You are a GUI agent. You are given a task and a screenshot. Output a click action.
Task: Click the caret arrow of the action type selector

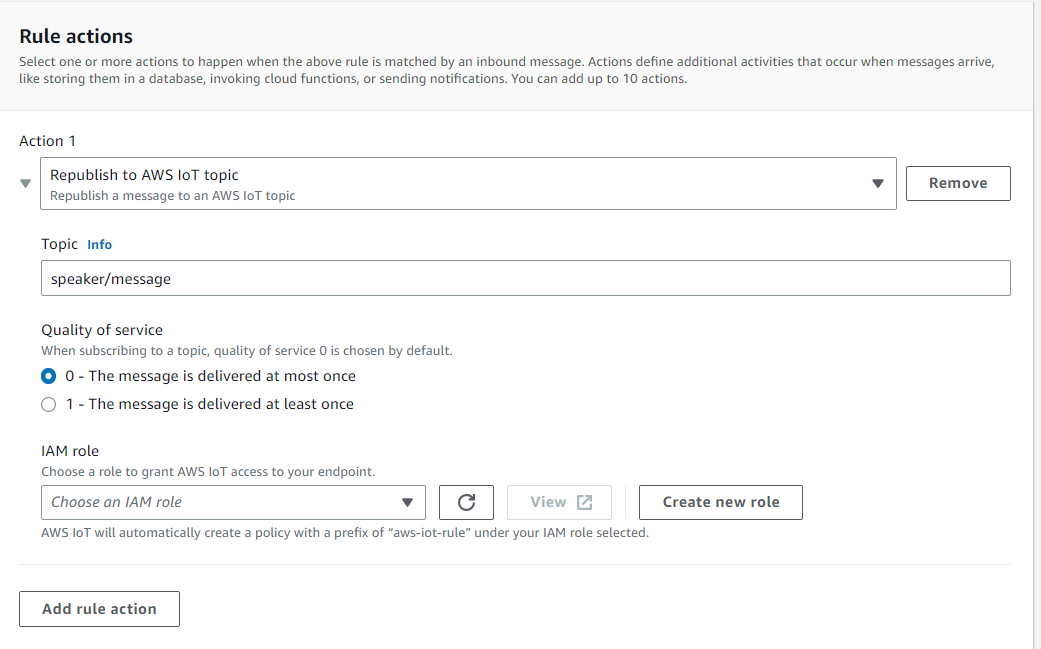pos(878,183)
